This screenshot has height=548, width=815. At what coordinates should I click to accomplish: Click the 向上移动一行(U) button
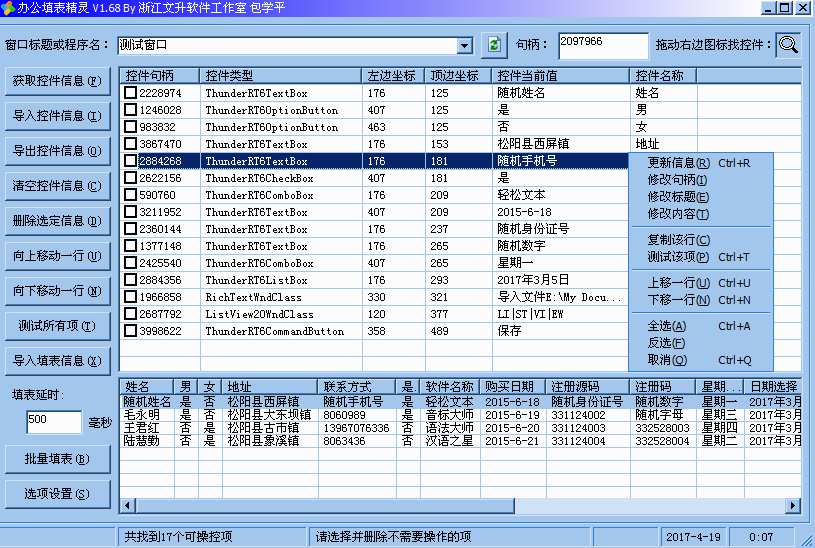(x=58, y=256)
